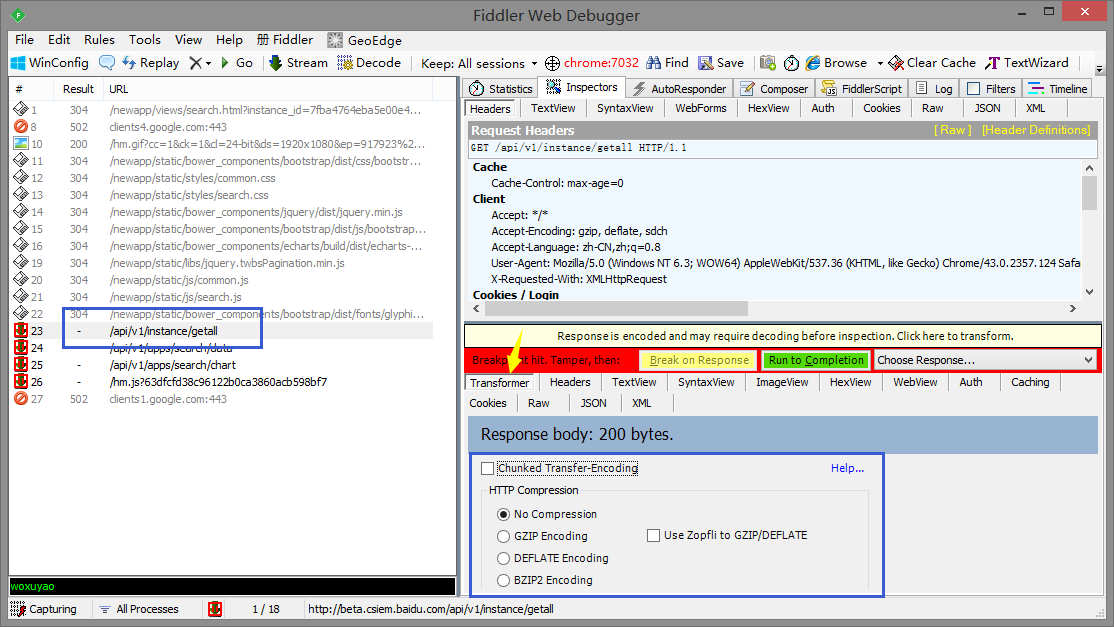This screenshot has height=627, width=1114.
Task: Click Go to resume breakpoints
Action: pos(237,62)
